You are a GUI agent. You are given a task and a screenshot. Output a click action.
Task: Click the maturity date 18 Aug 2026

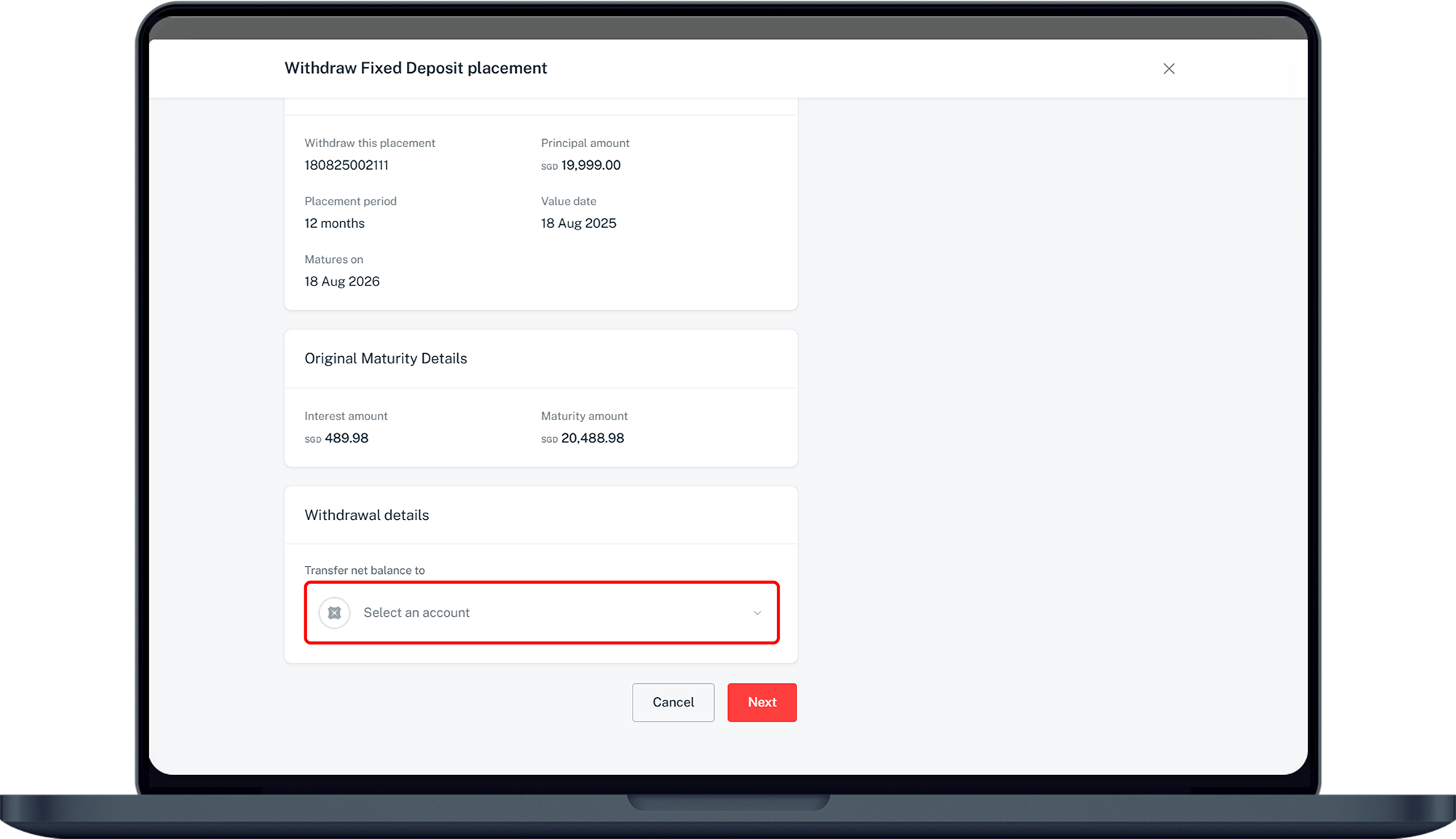[341, 282]
